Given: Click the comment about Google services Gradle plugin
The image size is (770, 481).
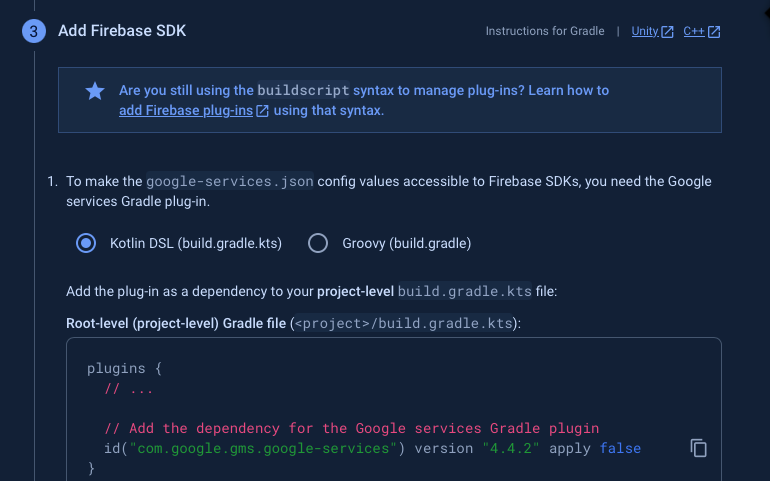Looking at the screenshot, I should tap(352, 428).
